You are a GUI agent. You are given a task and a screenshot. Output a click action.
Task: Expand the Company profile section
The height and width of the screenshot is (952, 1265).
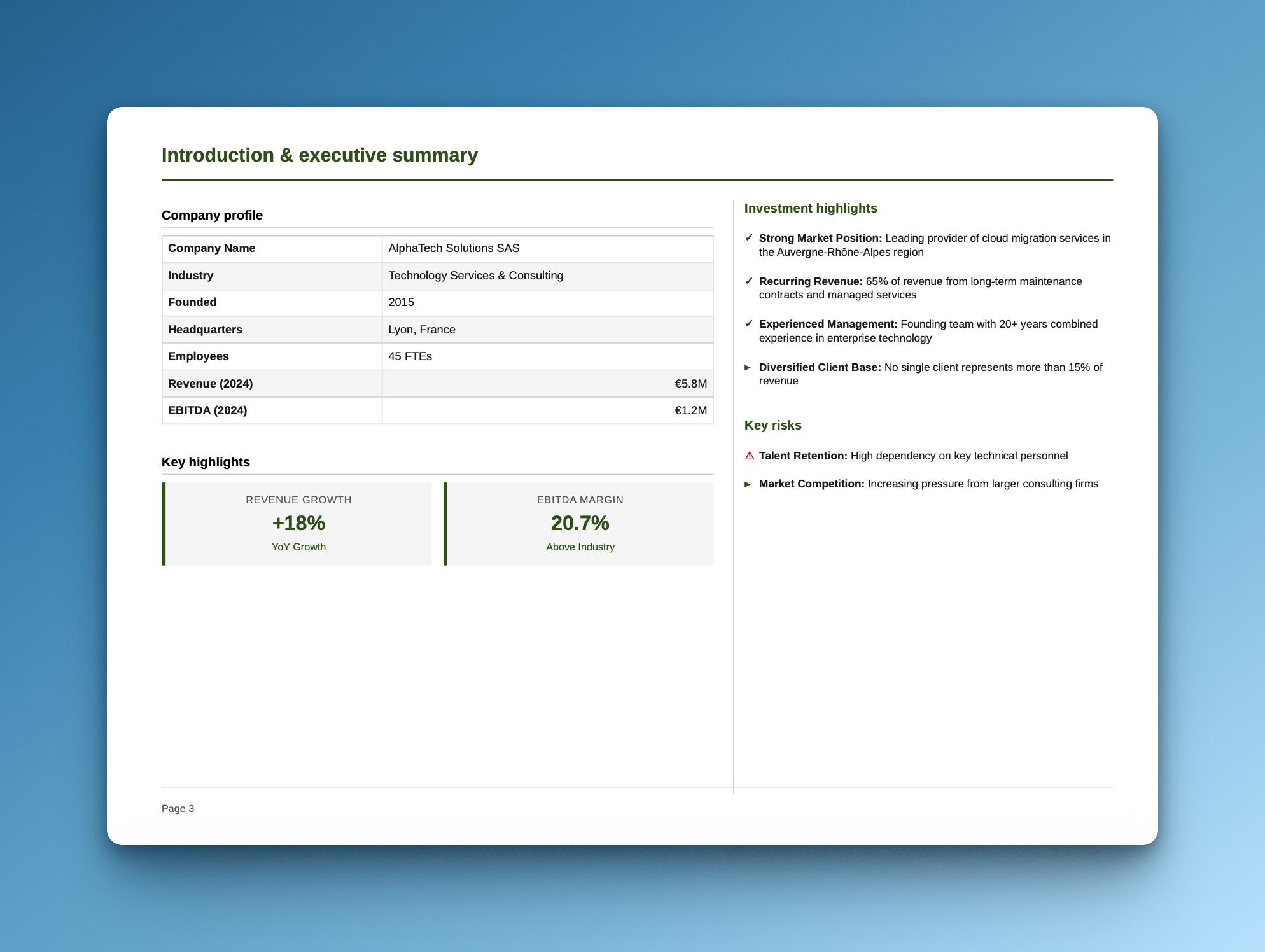pos(212,215)
